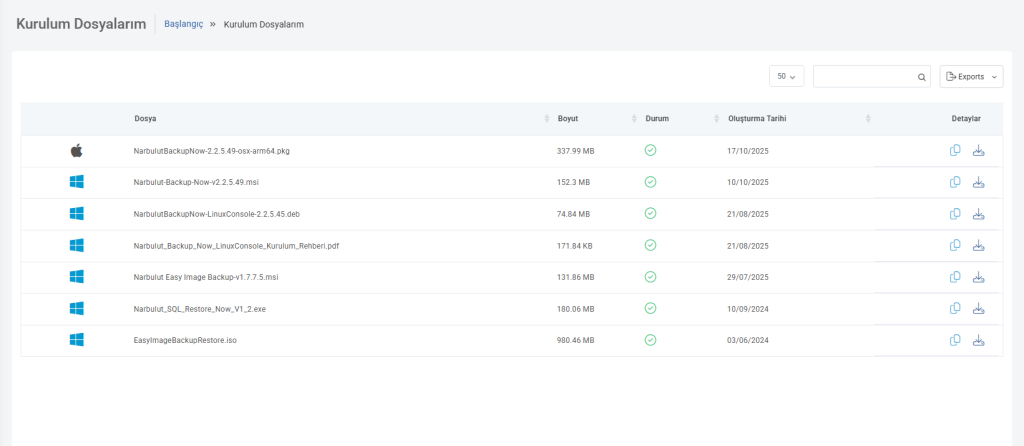The height and width of the screenshot is (446, 1024).
Task: Click the search magnifier icon
Action: (922, 77)
